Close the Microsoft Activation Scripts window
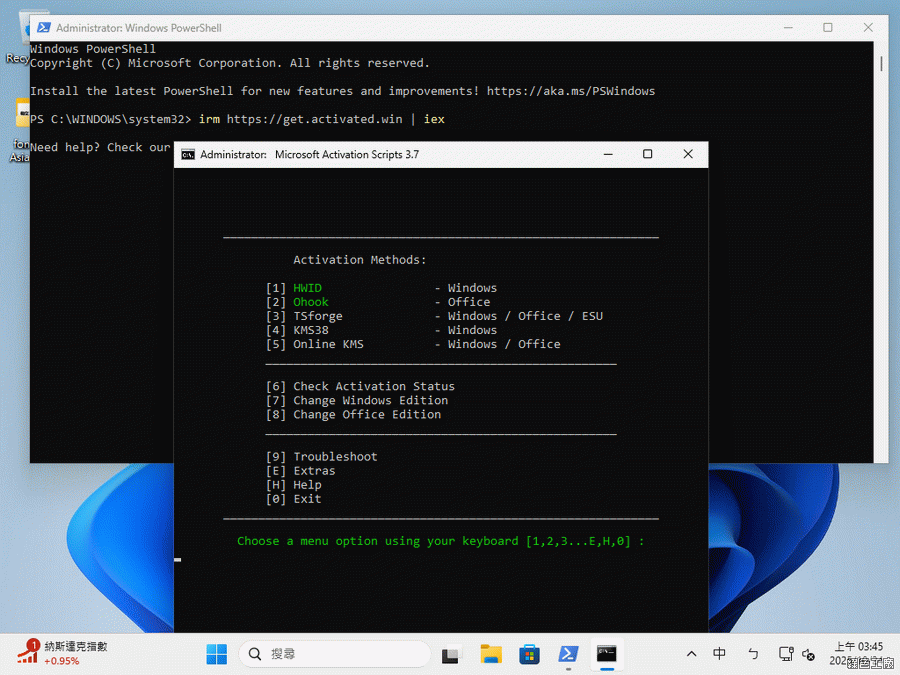900x675 pixels. click(688, 154)
